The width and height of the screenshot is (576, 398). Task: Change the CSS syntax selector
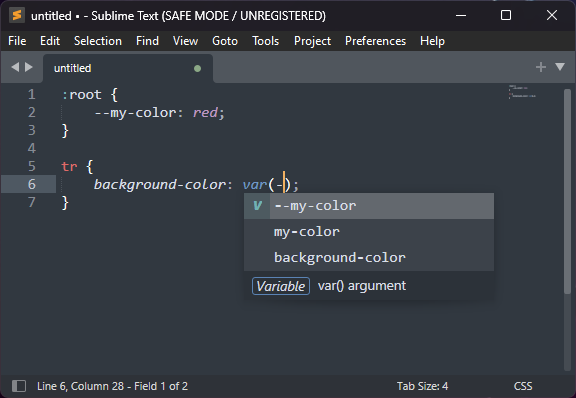(x=523, y=386)
